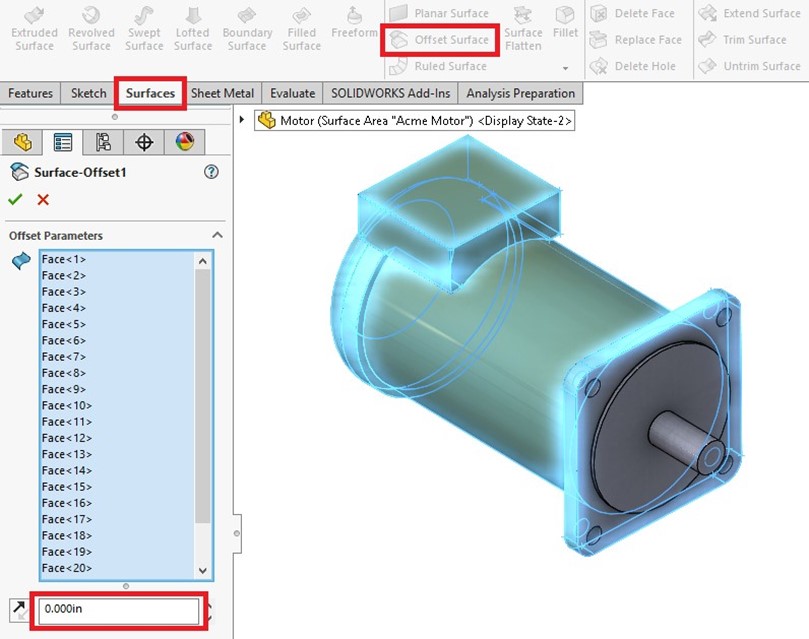Confirm Surface-Offset1 with the green checkmark

(x=16, y=199)
